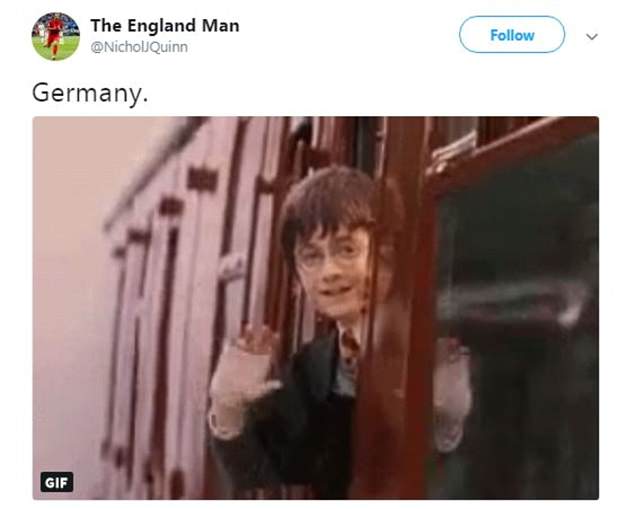This screenshot has width=634, height=509.
Task: Visit the @NicholJQuinn handle link
Action: 139,47
